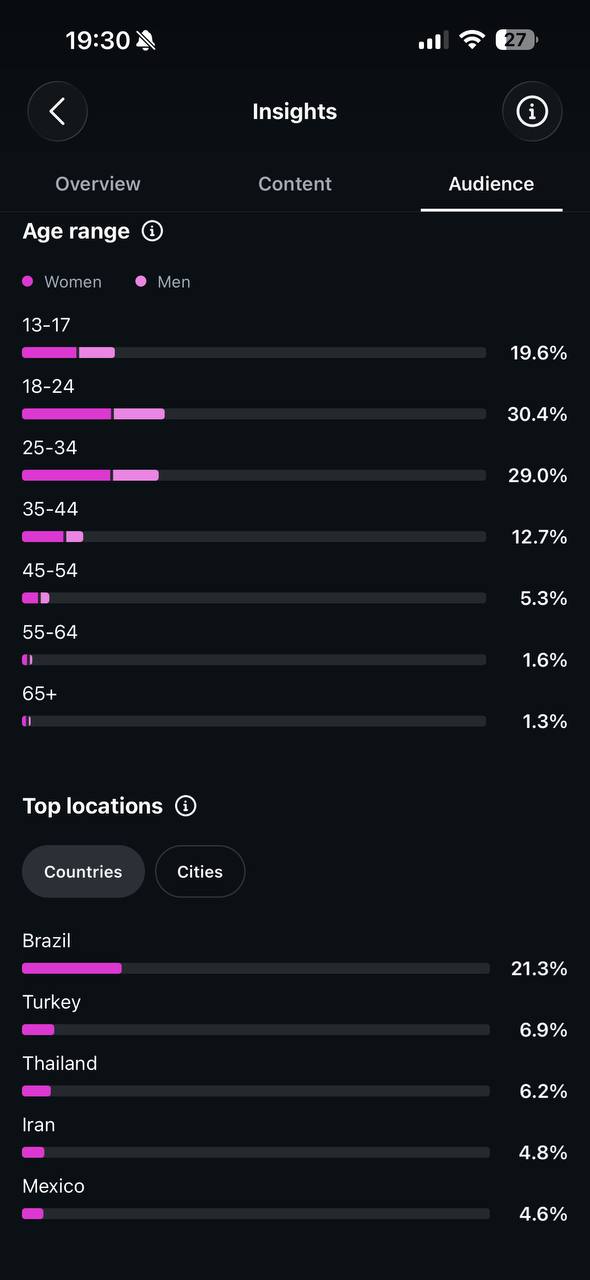Switch to the Cities filter pill
590x1280 pixels.
[x=200, y=871]
